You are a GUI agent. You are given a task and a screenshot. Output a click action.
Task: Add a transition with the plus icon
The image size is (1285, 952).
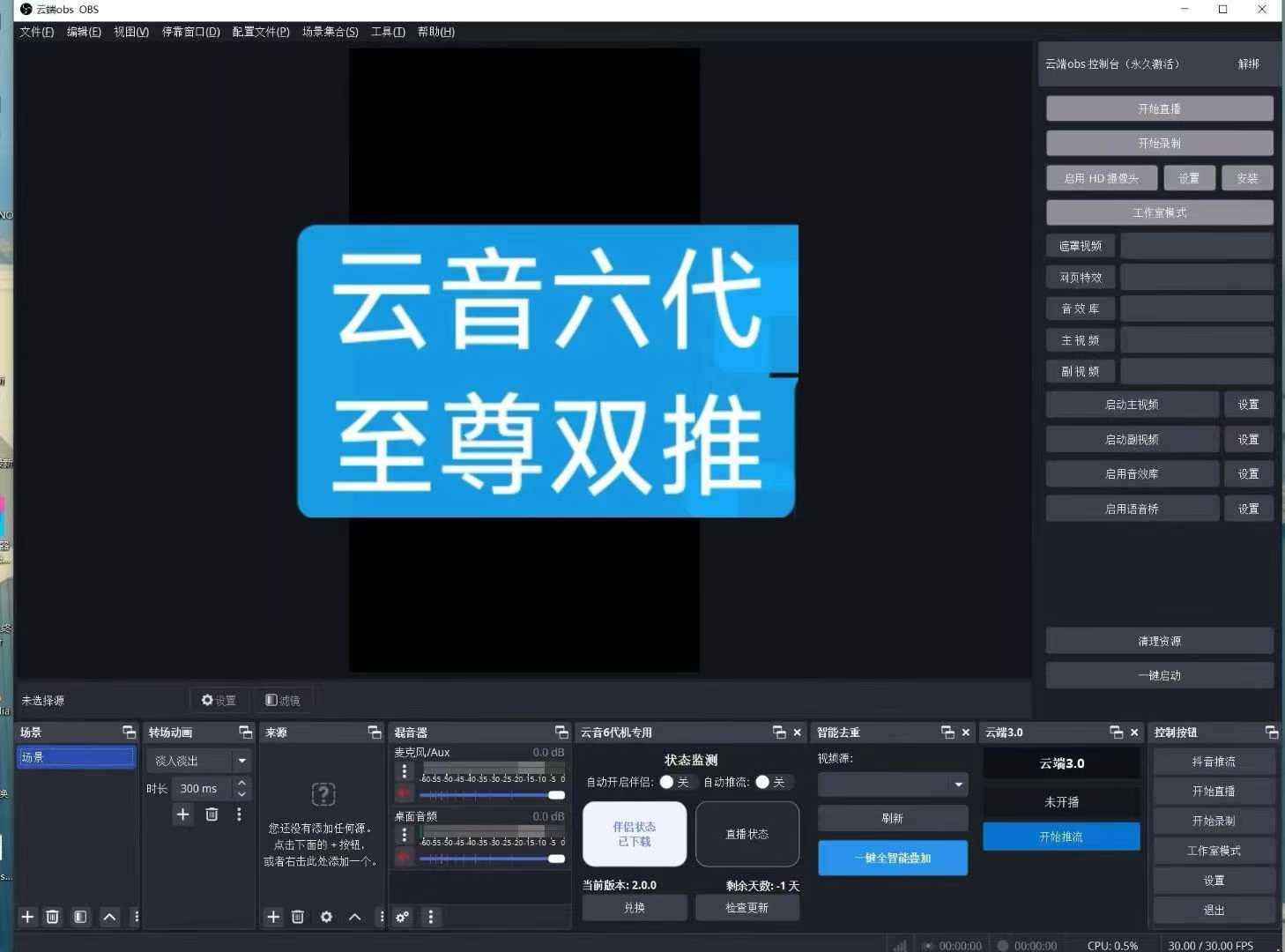[x=182, y=814]
